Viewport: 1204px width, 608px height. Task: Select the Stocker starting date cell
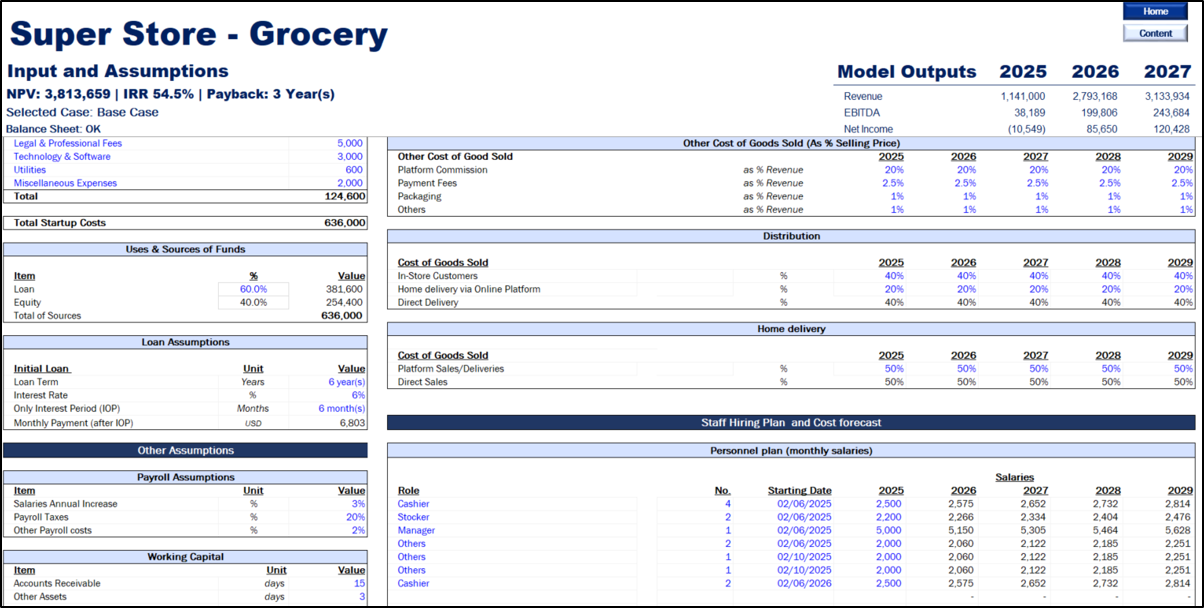point(804,517)
